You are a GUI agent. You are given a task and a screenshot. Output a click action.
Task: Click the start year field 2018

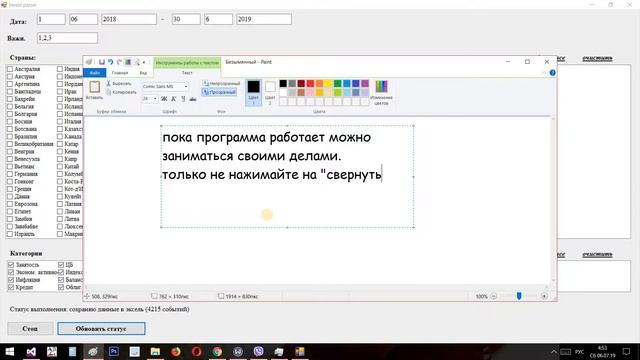click(129, 19)
